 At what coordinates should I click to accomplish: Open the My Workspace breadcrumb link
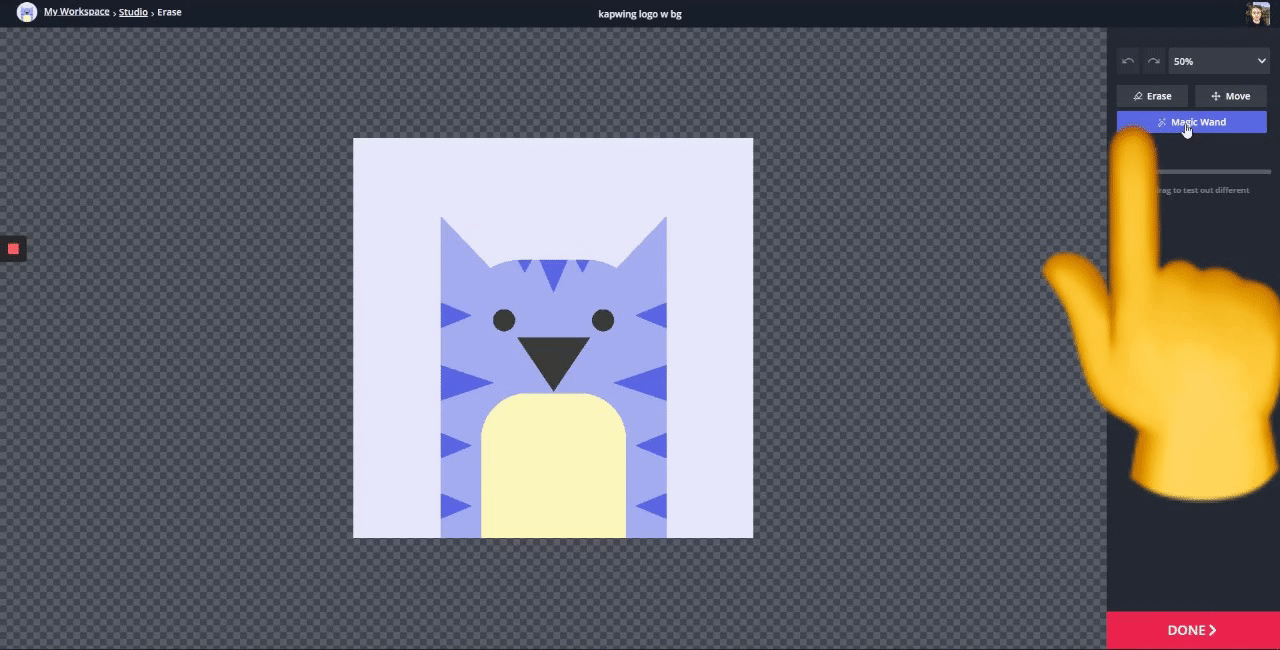(76, 12)
